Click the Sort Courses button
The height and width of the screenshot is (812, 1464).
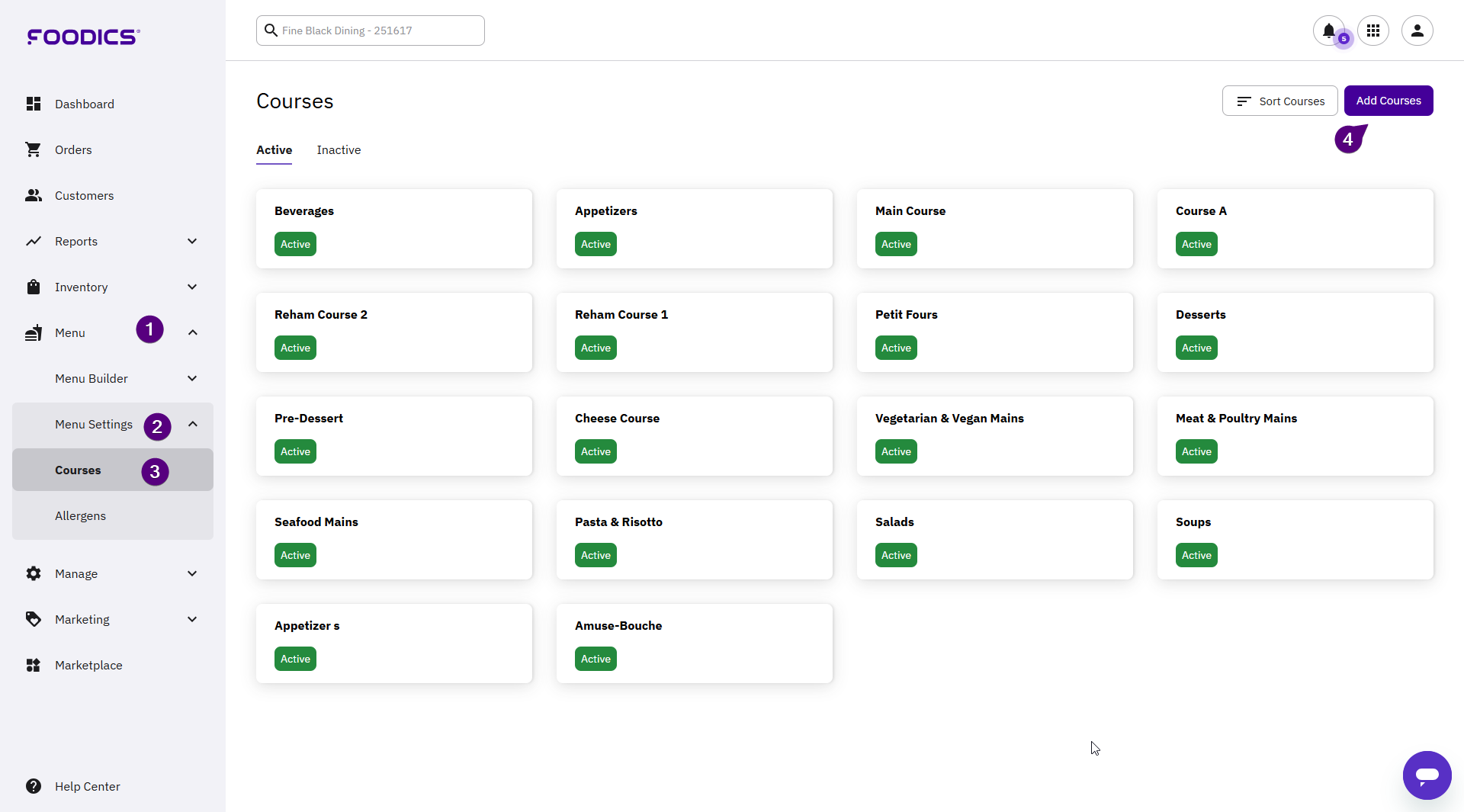click(1279, 101)
